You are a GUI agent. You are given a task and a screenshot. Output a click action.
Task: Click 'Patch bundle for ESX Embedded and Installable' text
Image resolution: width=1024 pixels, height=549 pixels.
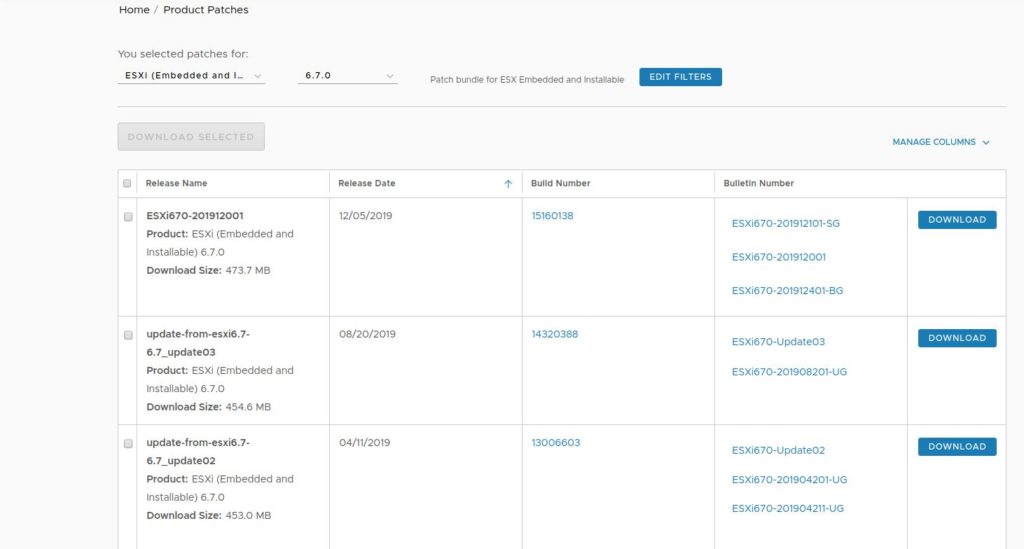[x=527, y=80]
